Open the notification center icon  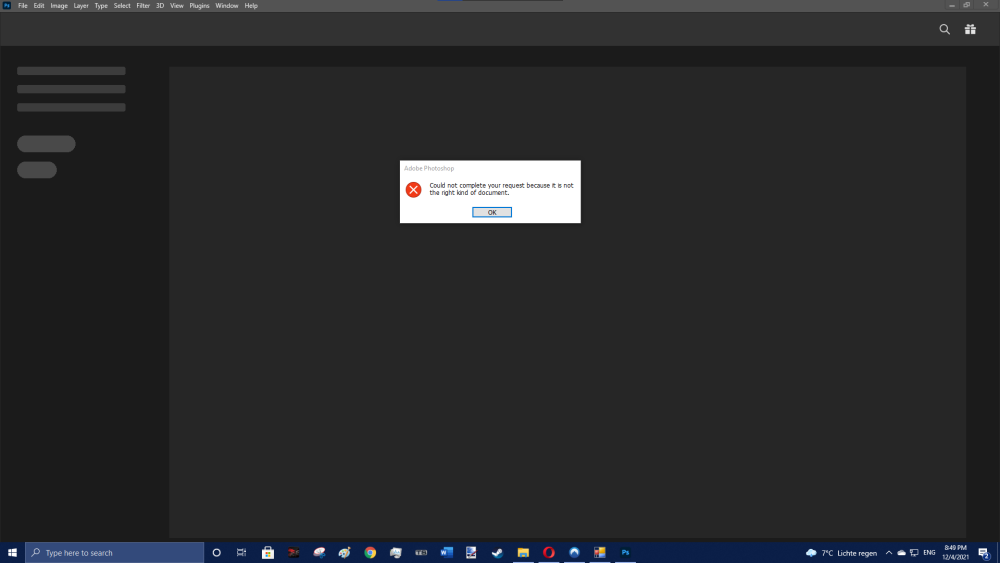click(984, 553)
